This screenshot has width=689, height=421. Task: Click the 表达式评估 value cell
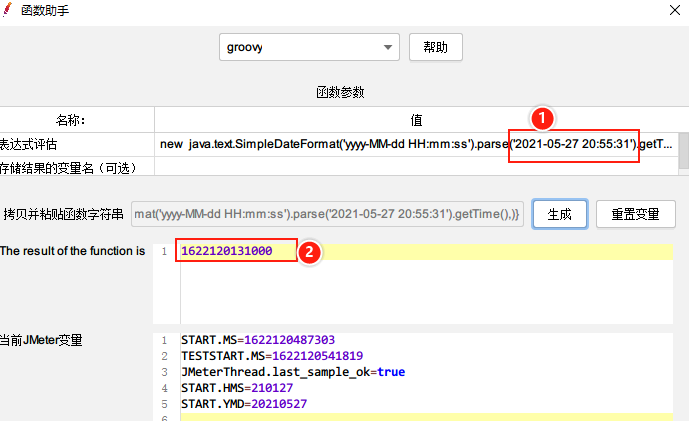417,144
